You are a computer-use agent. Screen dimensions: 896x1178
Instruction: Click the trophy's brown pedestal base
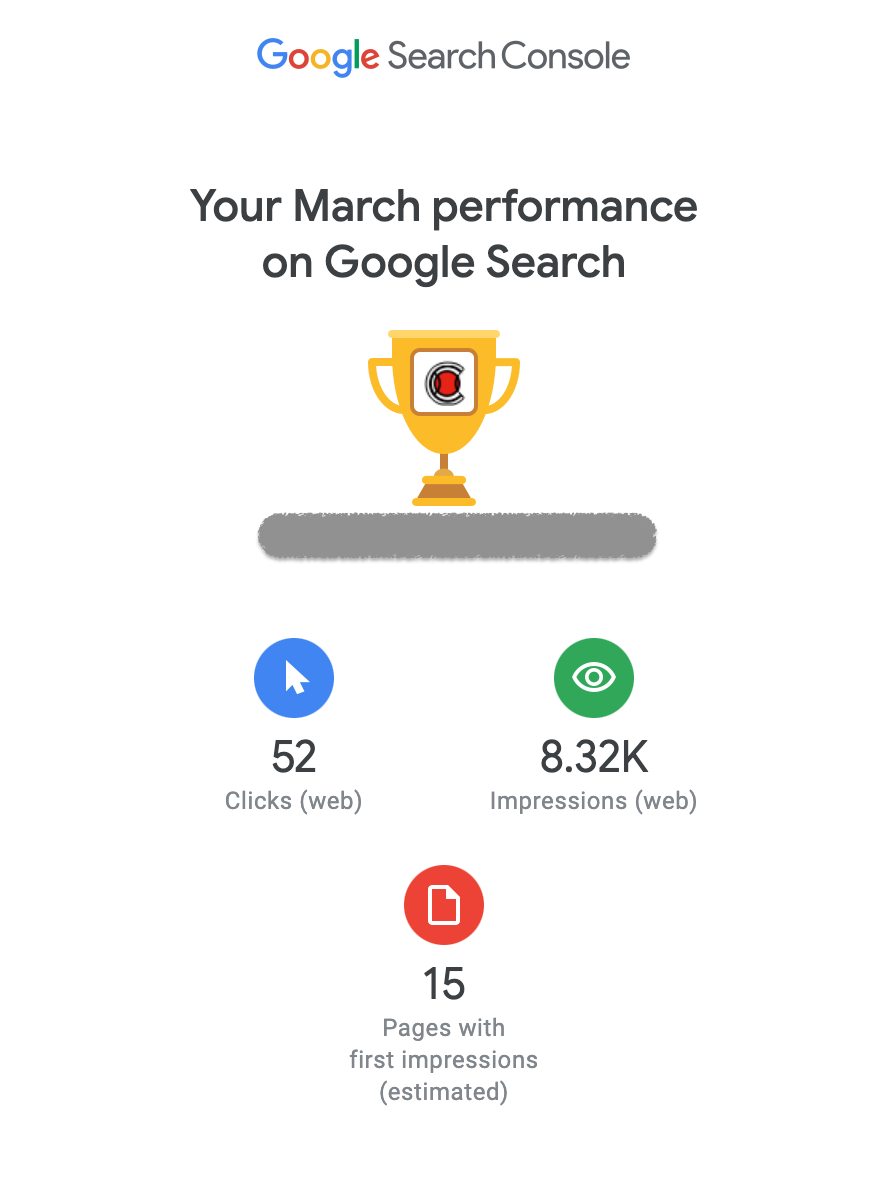coord(444,490)
